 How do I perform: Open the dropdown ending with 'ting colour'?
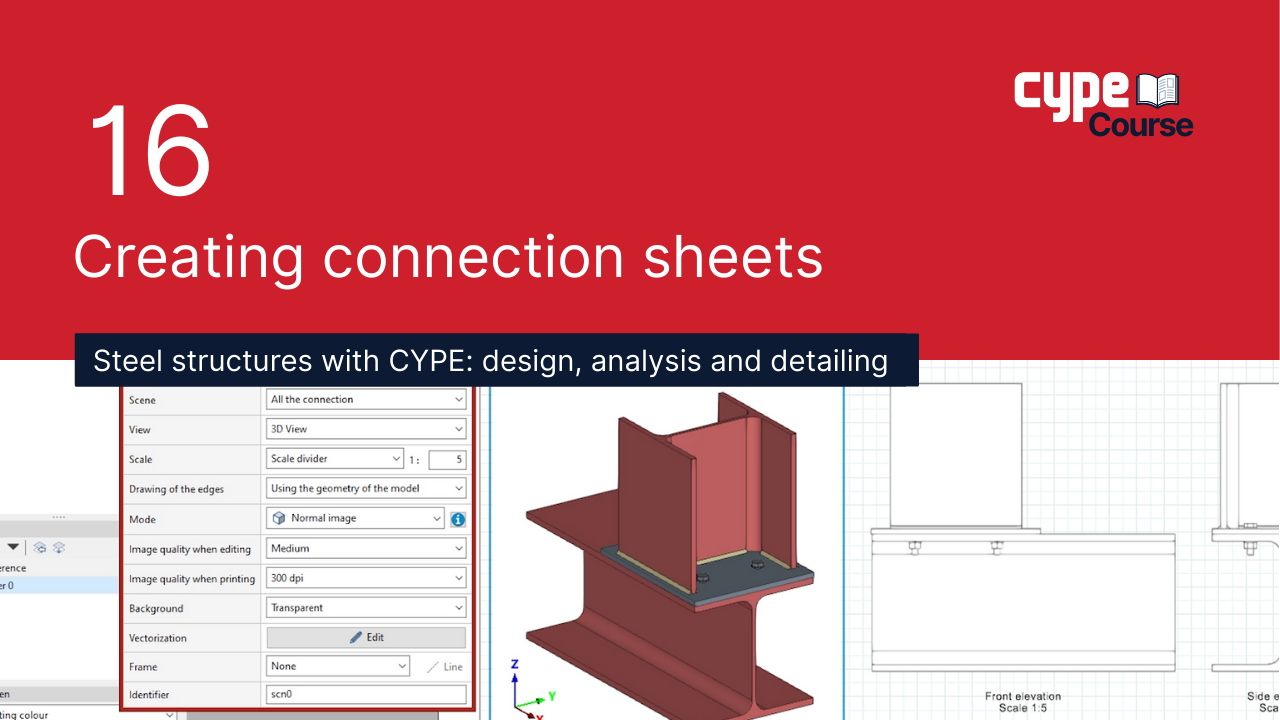pyautogui.click(x=89, y=715)
